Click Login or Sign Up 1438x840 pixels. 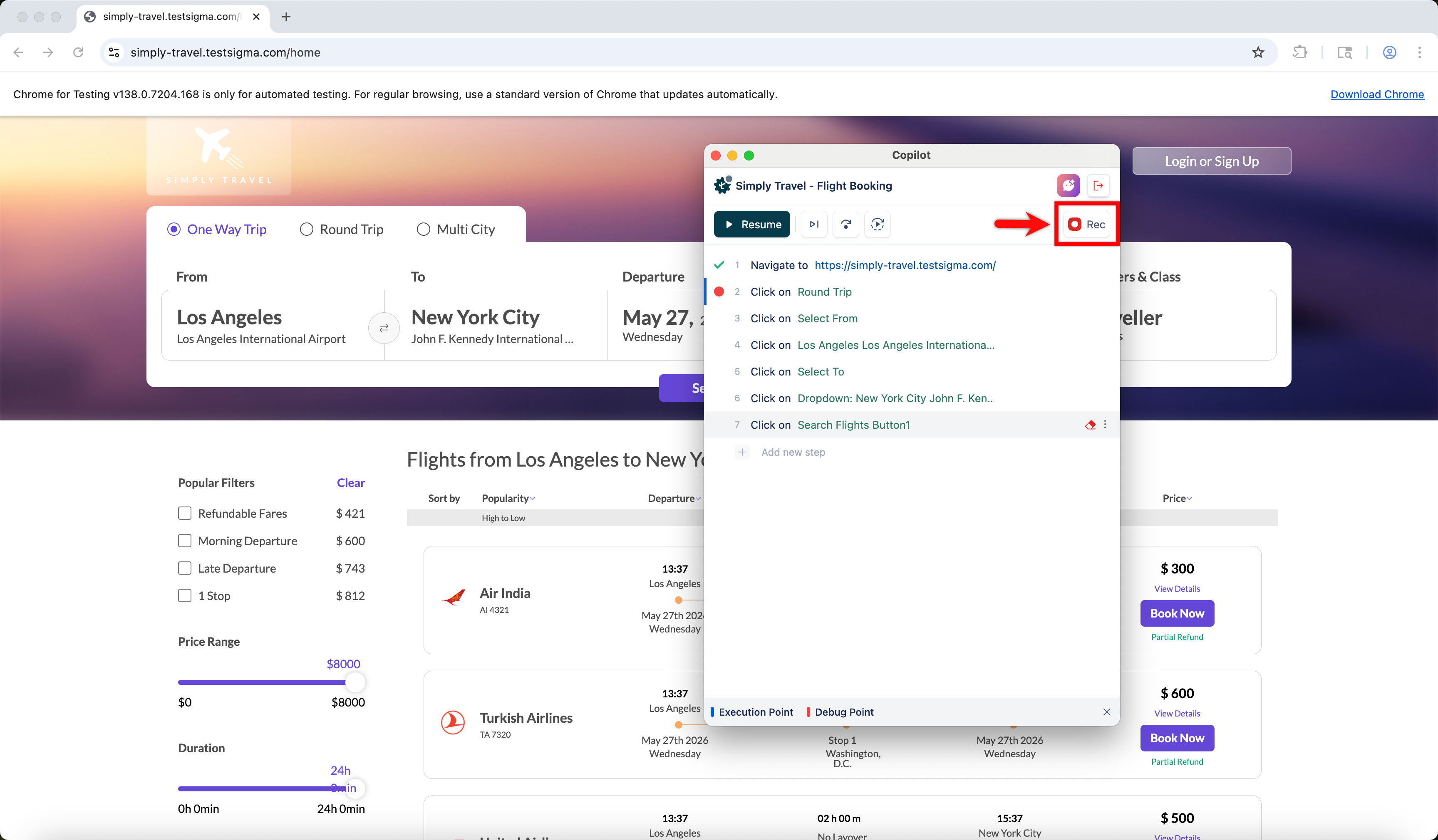click(x=1212, y=161)
